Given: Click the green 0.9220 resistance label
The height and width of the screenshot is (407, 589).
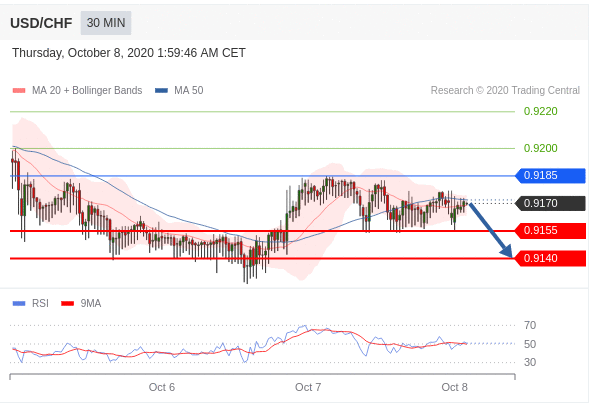Looking at the screenshot, I should tap(541, 111).
